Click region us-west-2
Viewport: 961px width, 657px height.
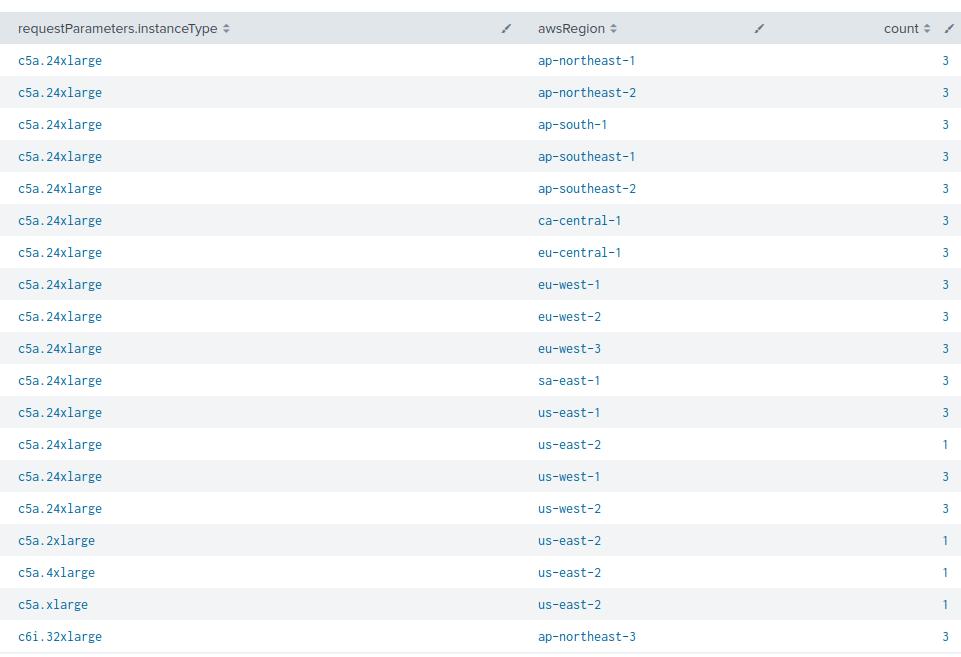pyautogui.click(x=569, y=509)
